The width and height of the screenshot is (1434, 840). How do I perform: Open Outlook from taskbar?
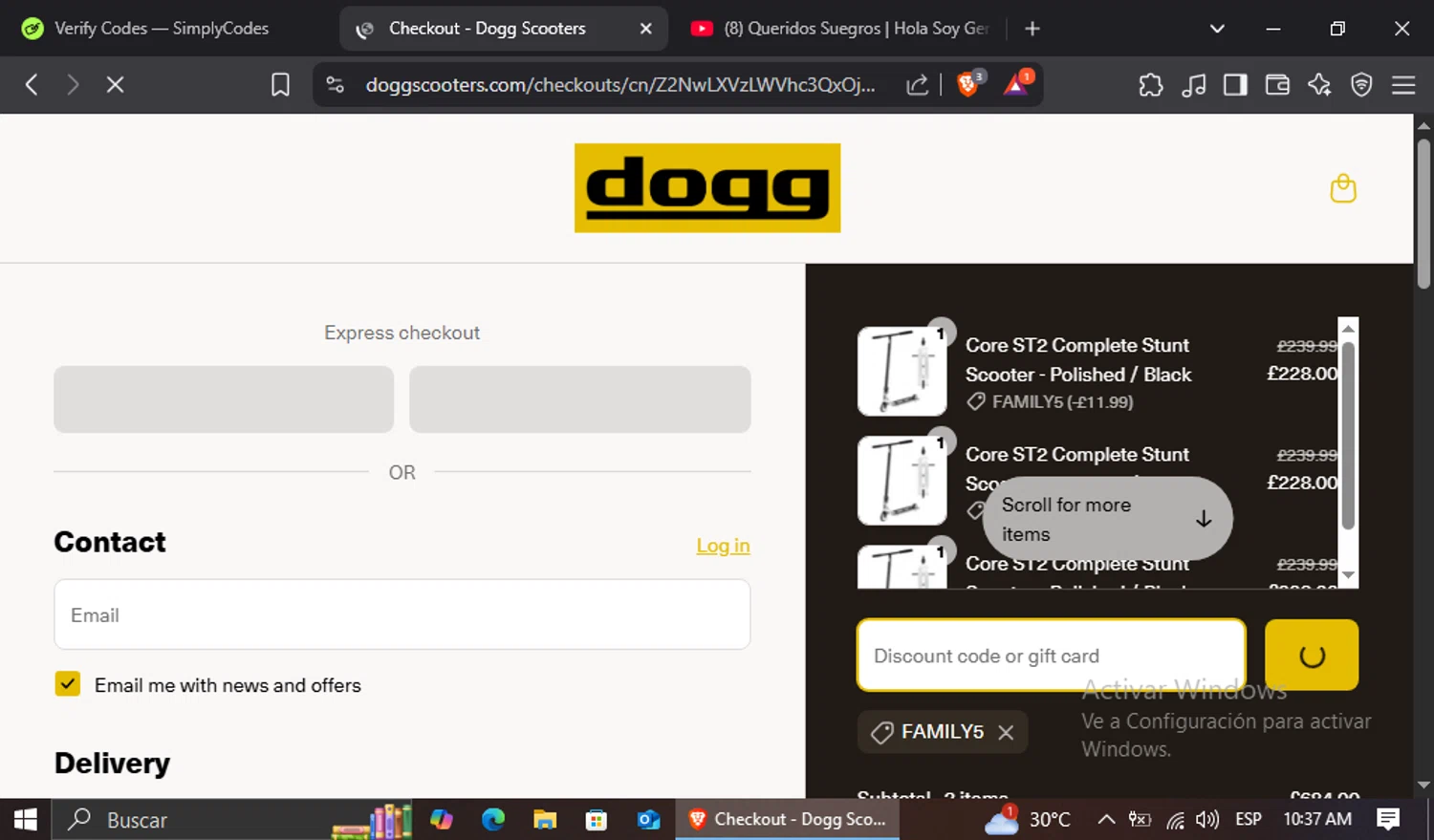pyautogui.click(x=648, y=819)
